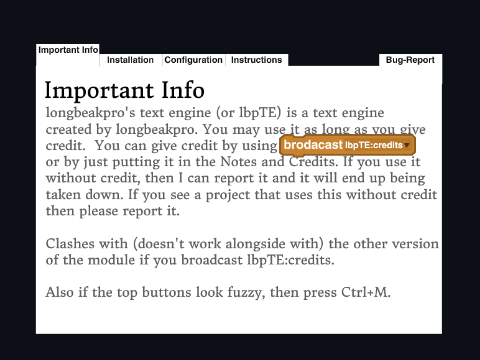Switch to the Configuration tab
480x360 pixels.
193,60
